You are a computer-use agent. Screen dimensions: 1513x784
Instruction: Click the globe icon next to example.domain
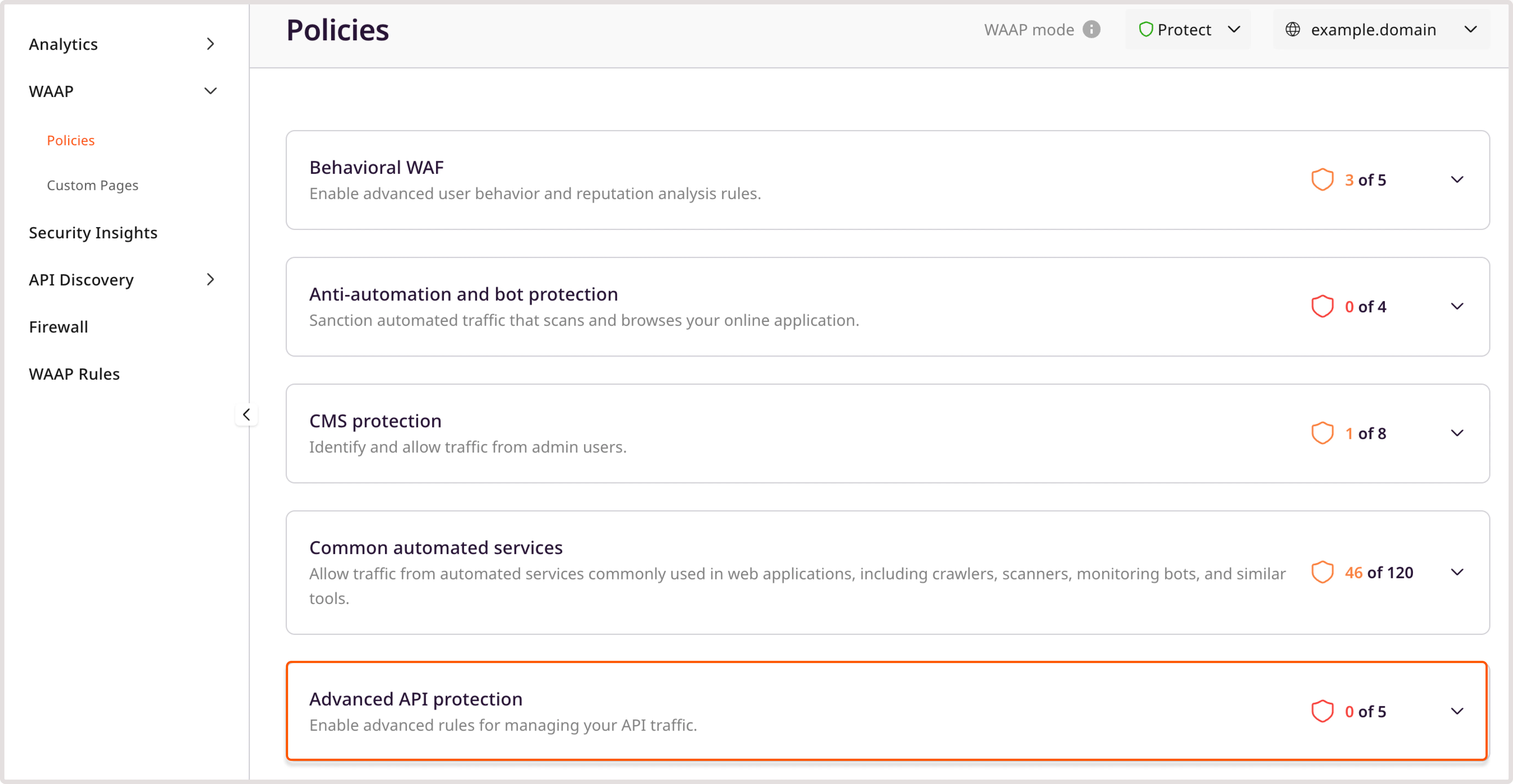(1293, 29)
